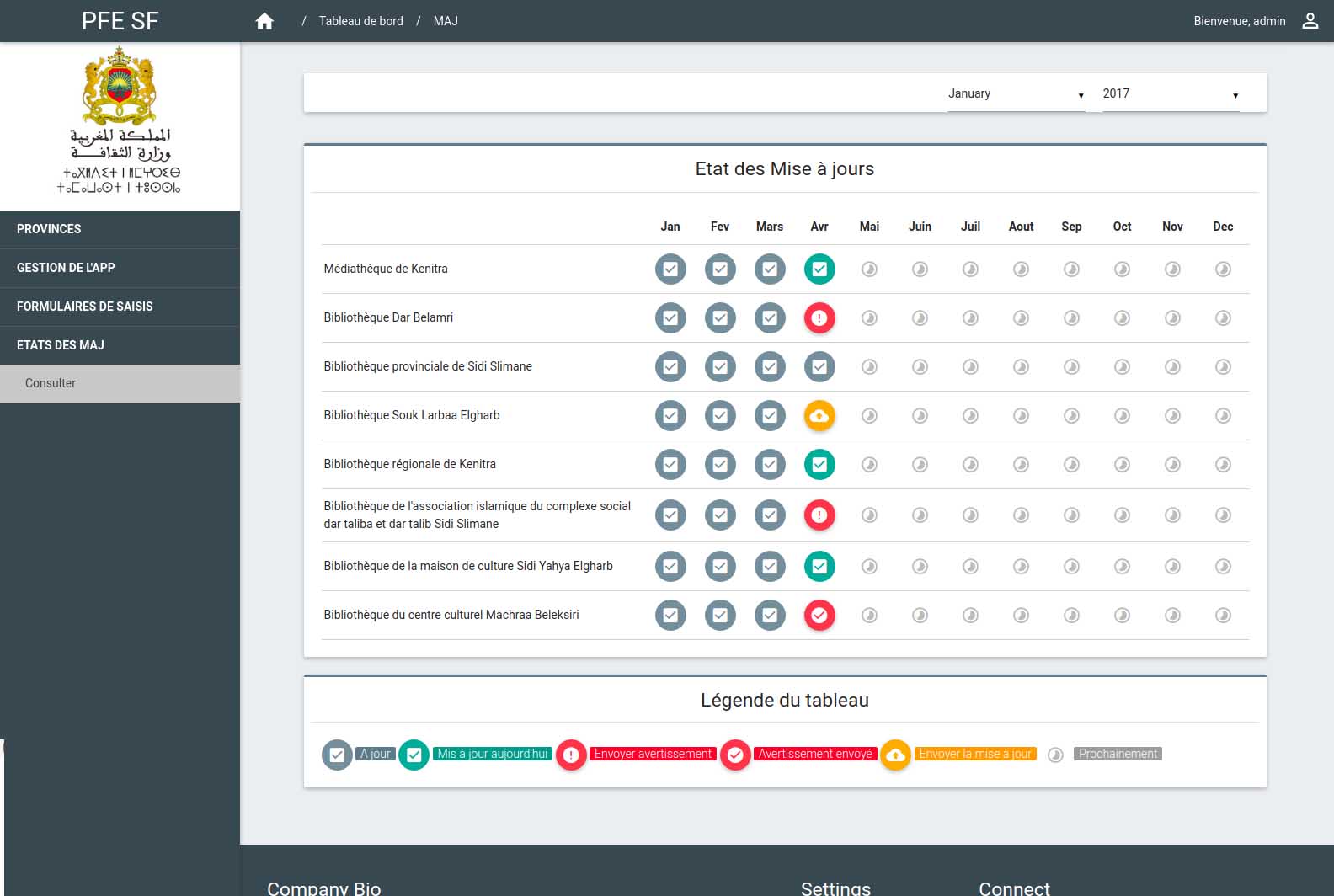Open the January month dropdown
This screenshot has width=1334, height=896.
pyautogui.click(x=1016, y=94)
